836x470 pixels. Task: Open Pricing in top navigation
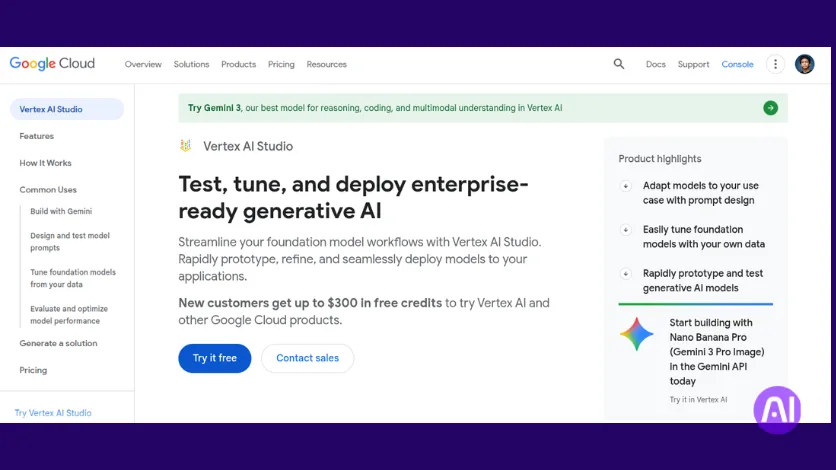[x=281, y=64]
